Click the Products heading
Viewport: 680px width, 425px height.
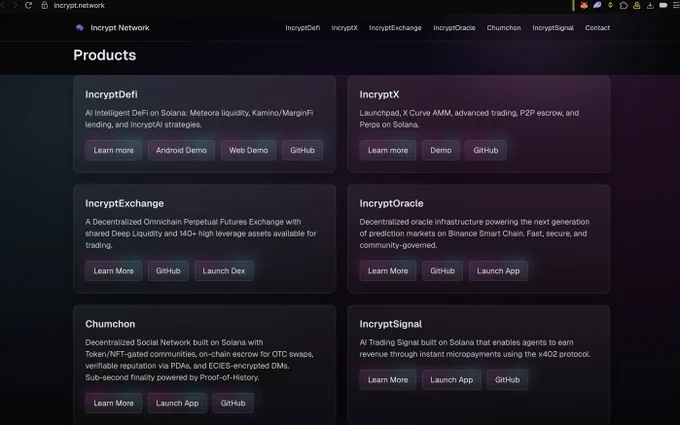click(x=105, y=55)
